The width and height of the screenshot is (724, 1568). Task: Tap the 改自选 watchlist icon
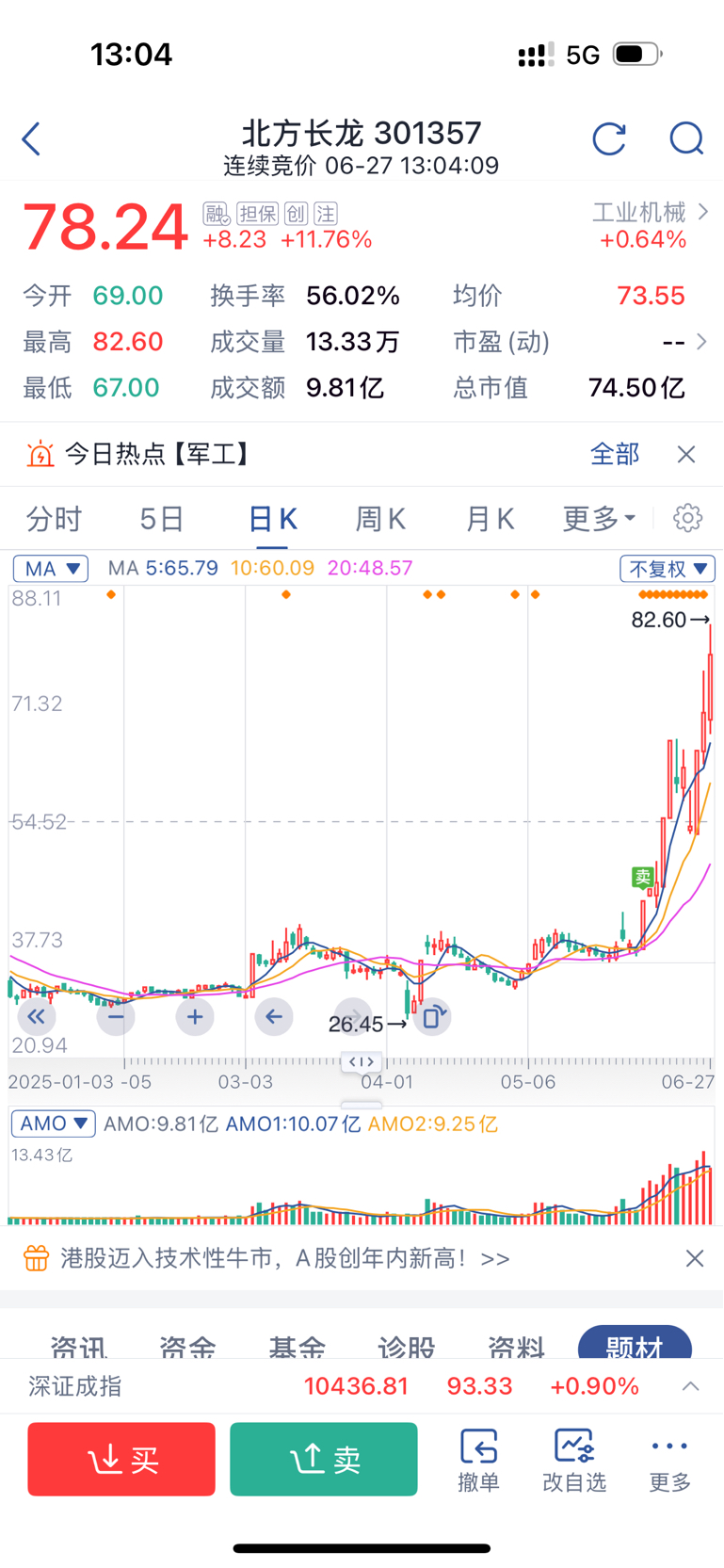coord(574,1460)
